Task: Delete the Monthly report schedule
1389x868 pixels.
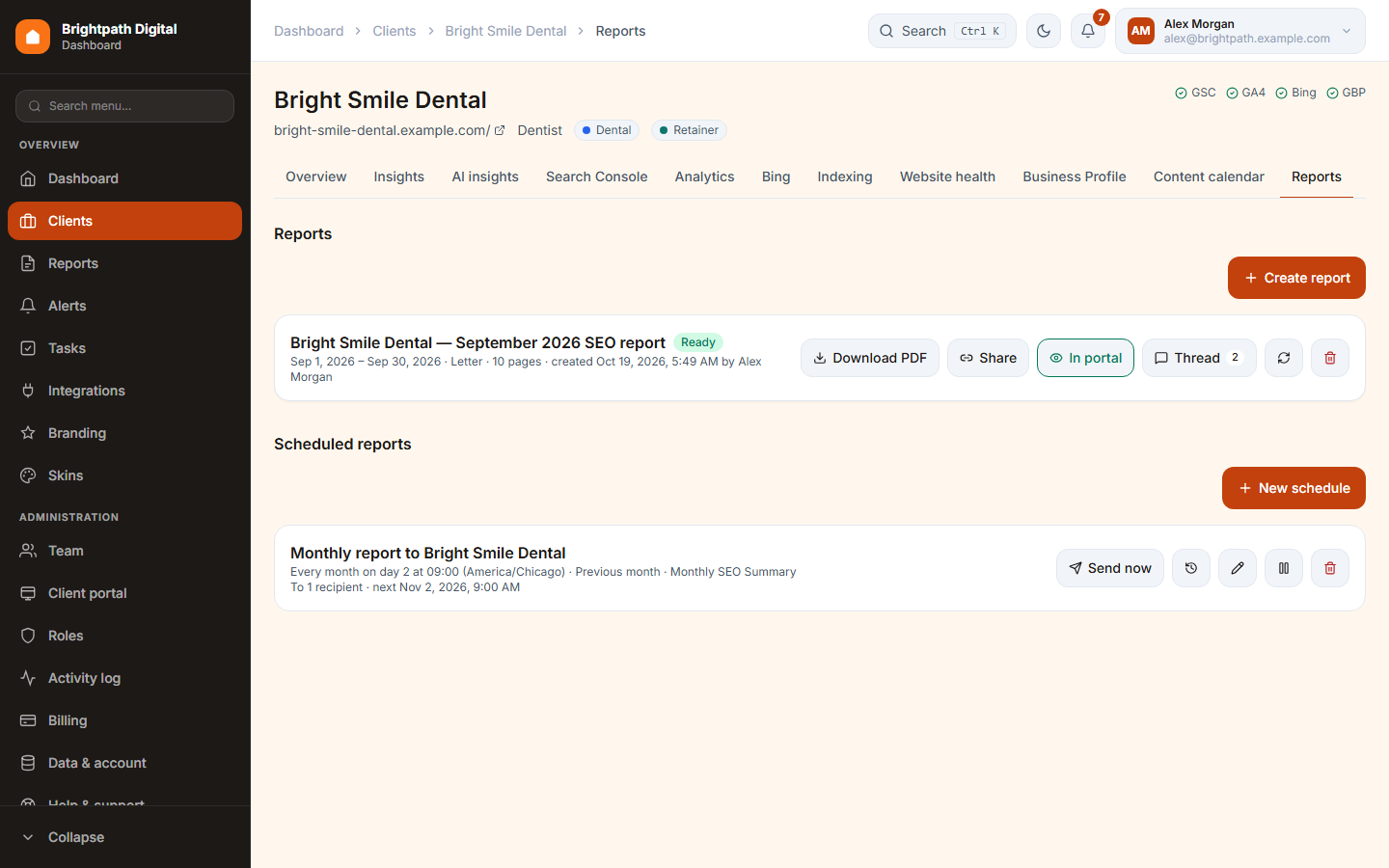Action: point(1330,568)
